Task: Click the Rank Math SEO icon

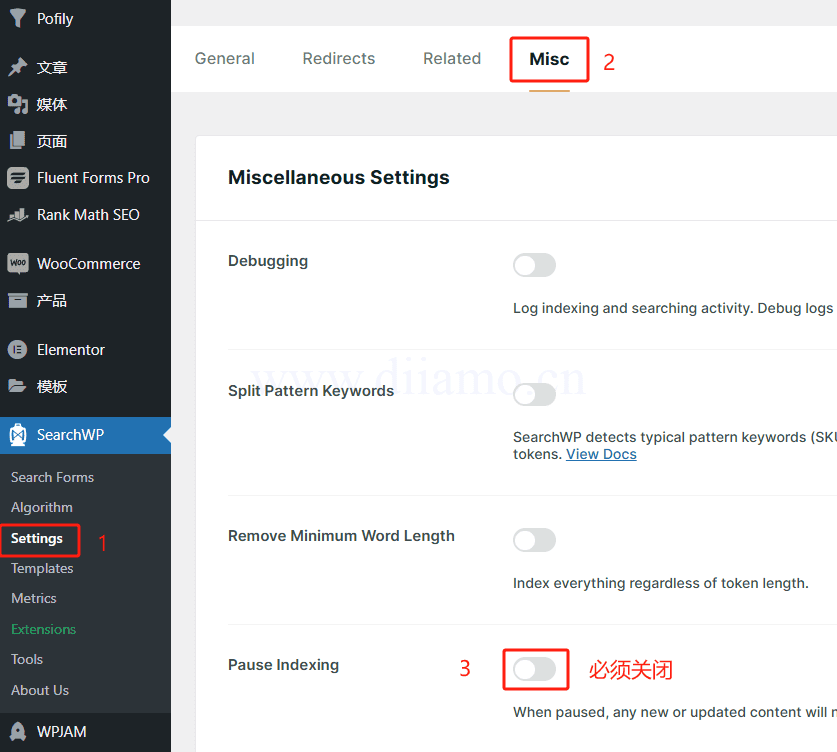Action: pyautogui.click(x=18, y=215)
